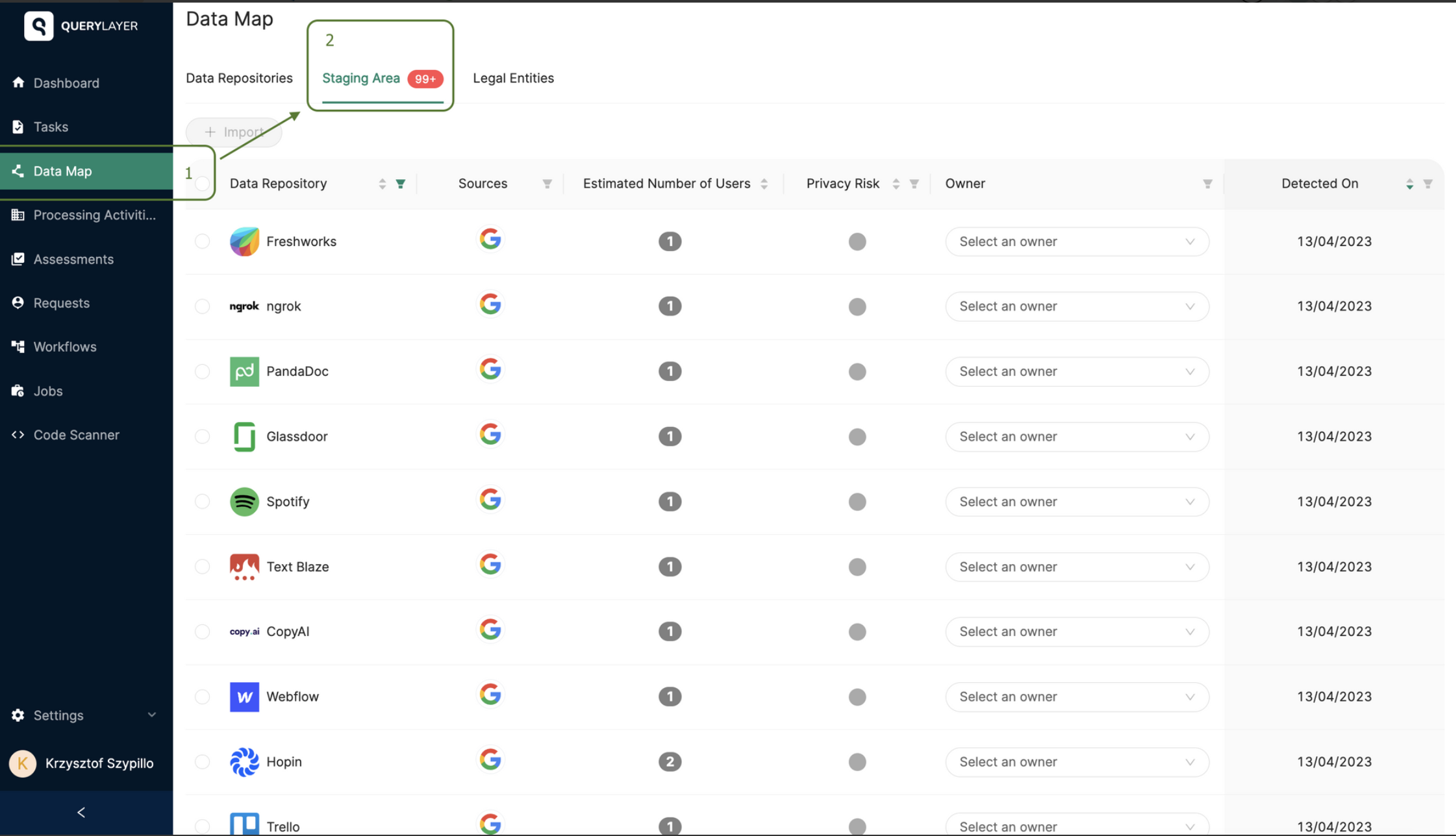Open the Select an owner dropdown for PandaDoc

1077,371
